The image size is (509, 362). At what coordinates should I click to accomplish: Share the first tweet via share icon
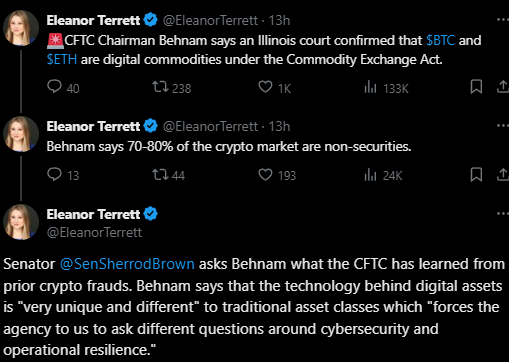(503, 87)
